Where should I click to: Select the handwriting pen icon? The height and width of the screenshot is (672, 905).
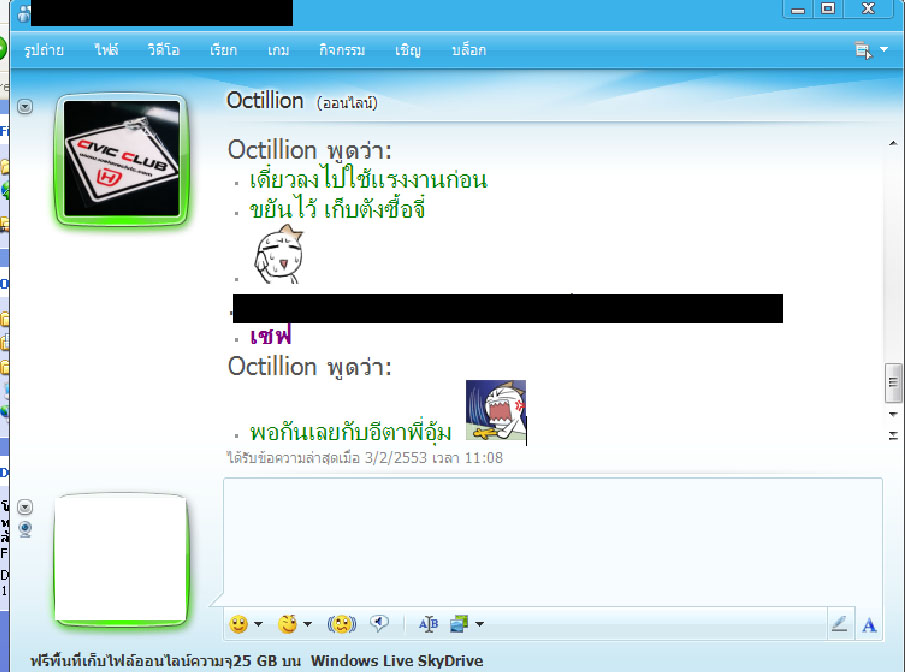click(840, 624)
